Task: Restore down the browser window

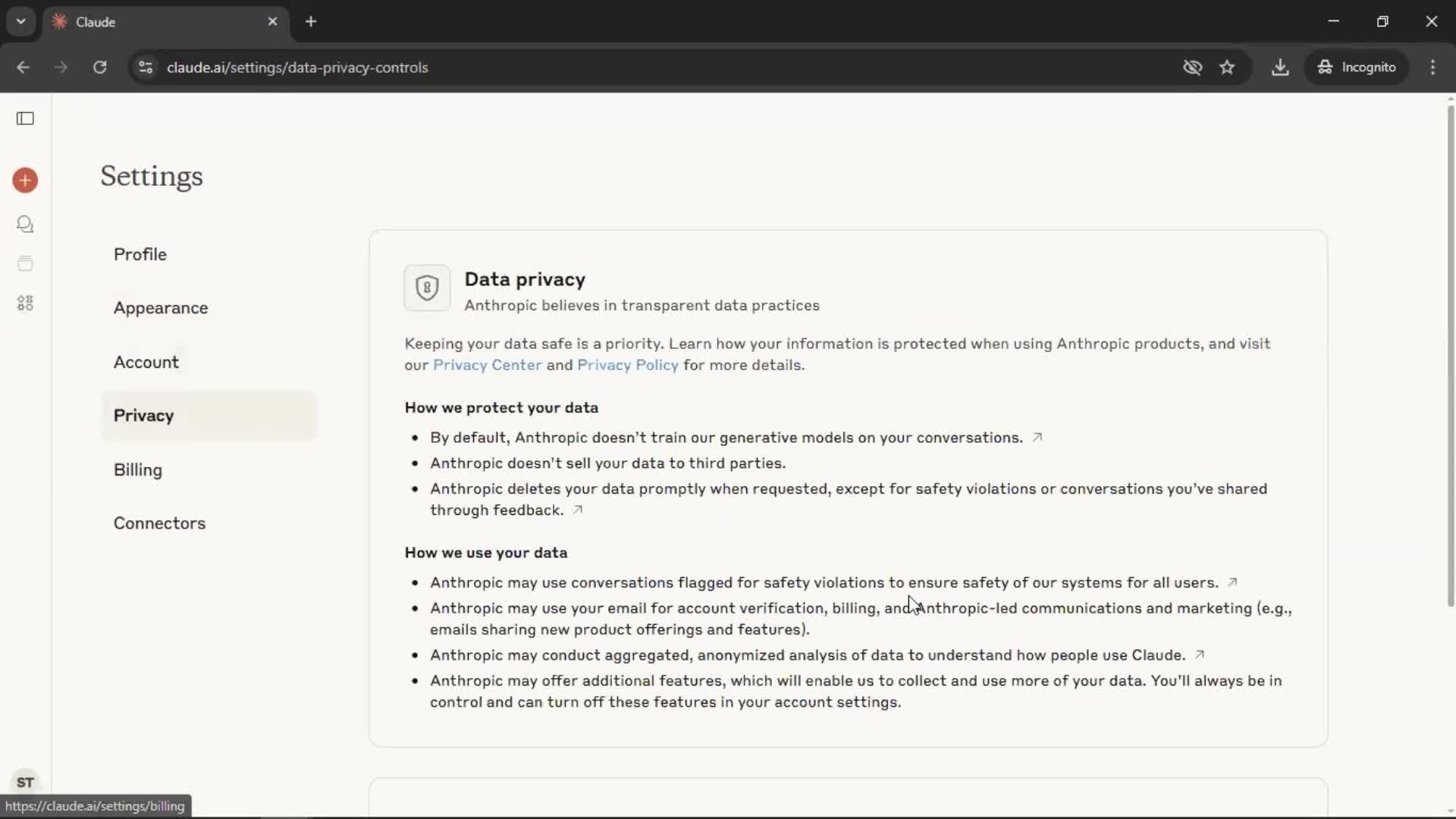Action: tap(1382, 21)
